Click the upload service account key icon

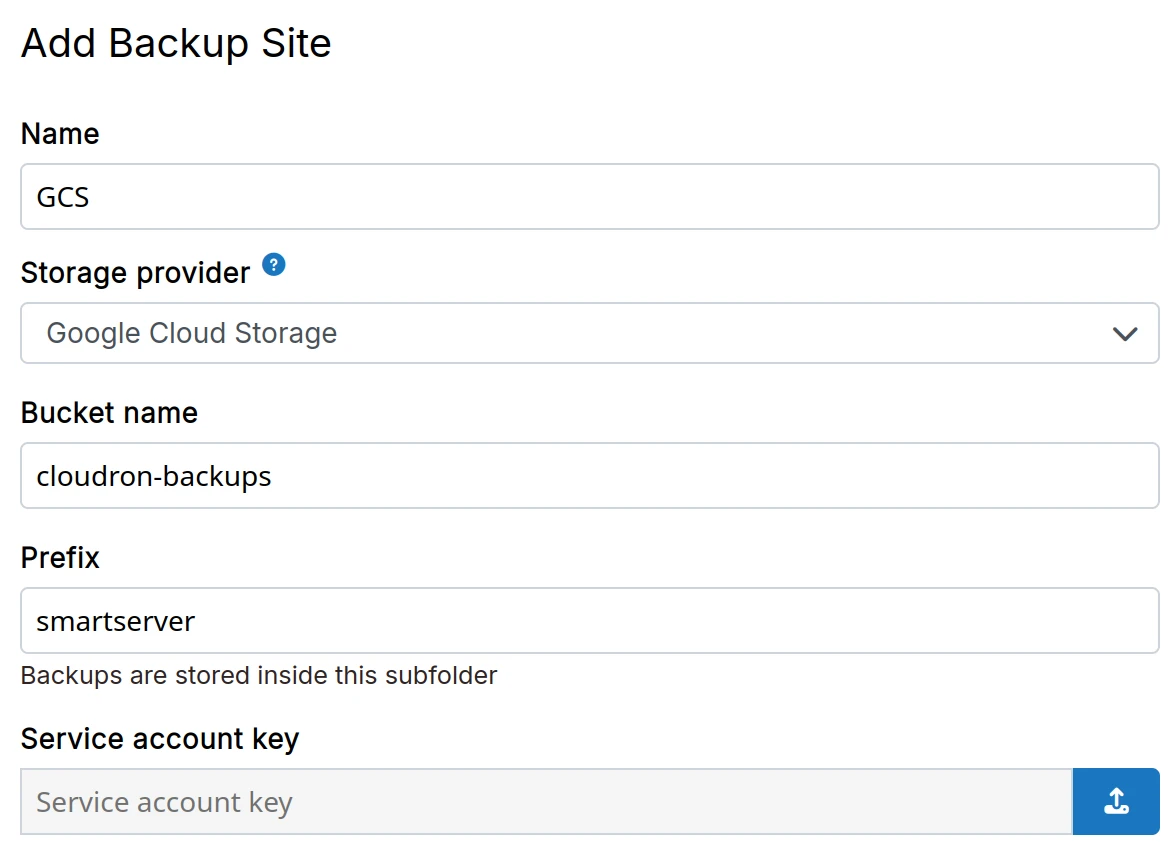pos(1115,801)
